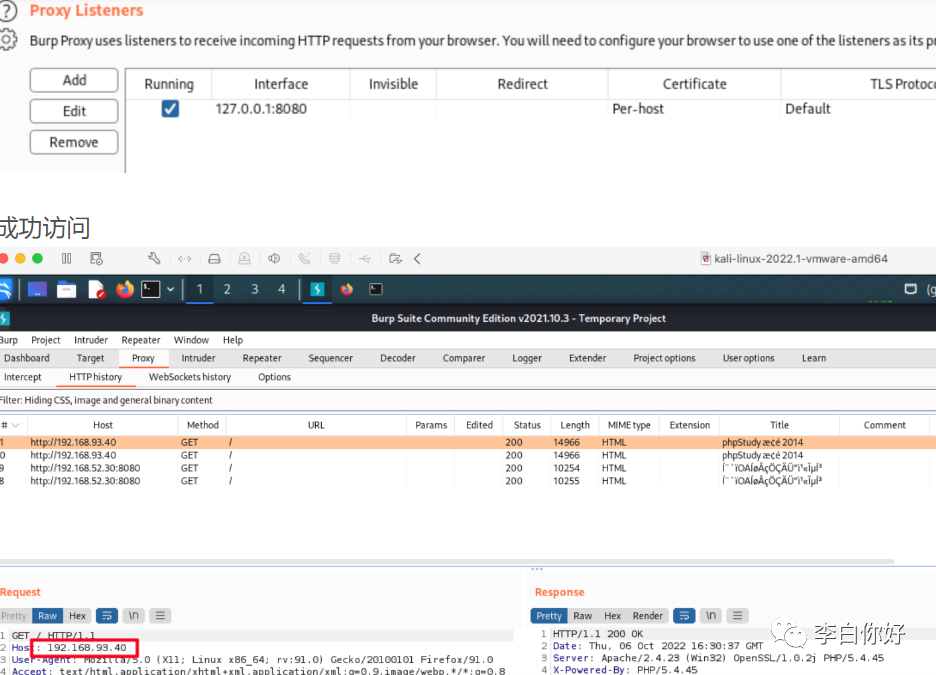Focus the Burp Suite taskbar window button
Viewport: 936px width, 675px height.
pyautogui.click(x=317, y=289)
